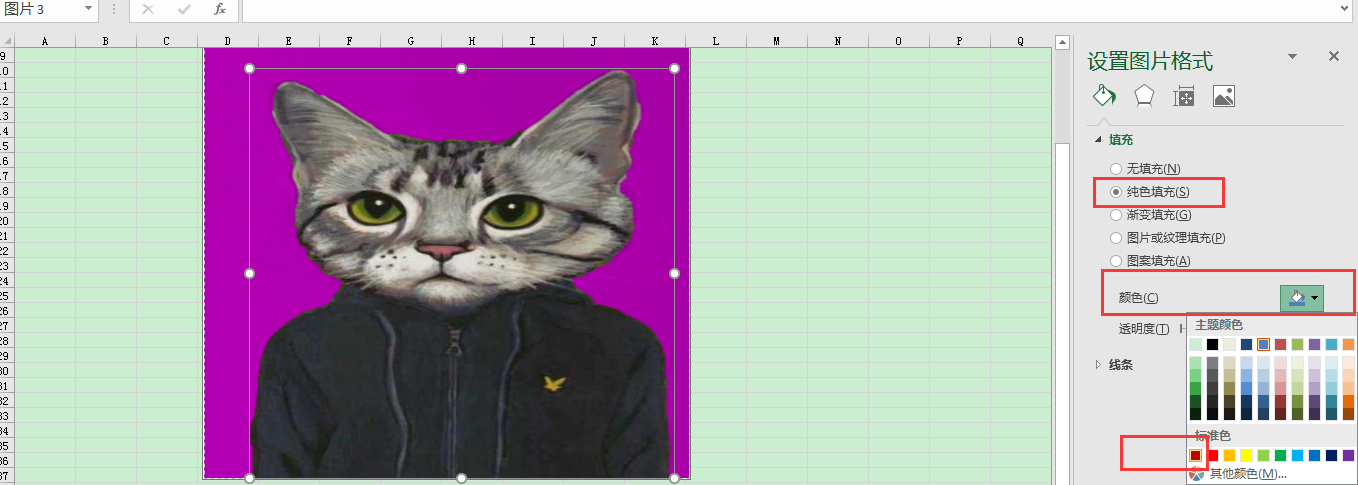This screenshot has height=485, width=1358.
Task: Pick the light blue standard color
Action: tap(1298, 455)
